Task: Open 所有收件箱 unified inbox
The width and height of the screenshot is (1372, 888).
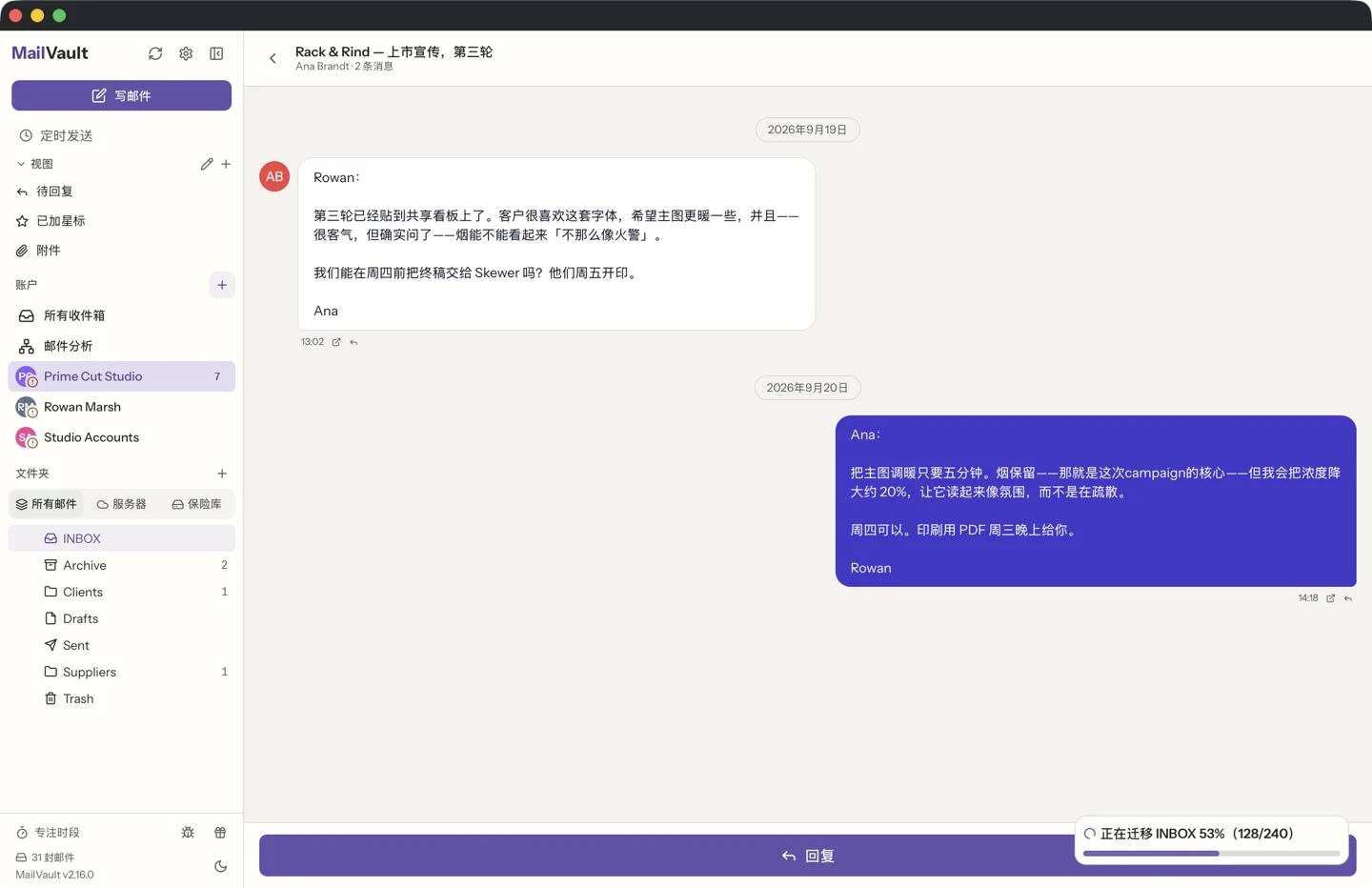Action: tap(122, 315)
